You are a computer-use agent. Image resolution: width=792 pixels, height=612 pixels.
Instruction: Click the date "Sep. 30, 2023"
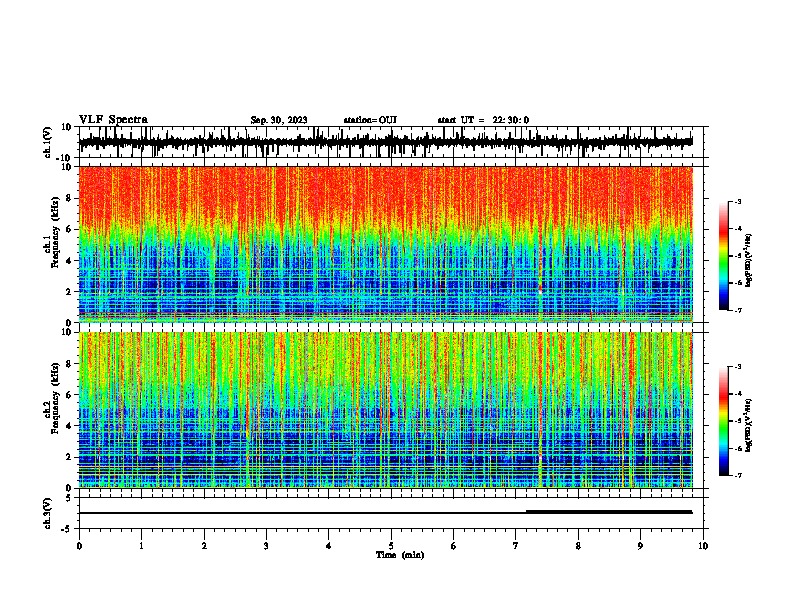pyautogui.click(x=279, y=120)
